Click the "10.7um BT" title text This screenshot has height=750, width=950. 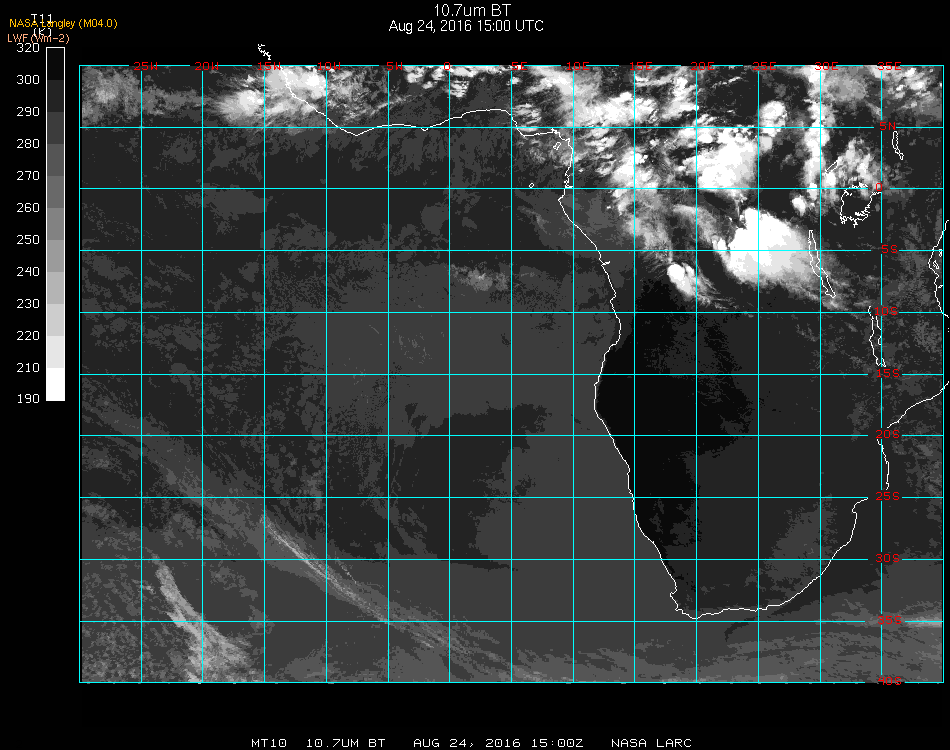[472, 10]
